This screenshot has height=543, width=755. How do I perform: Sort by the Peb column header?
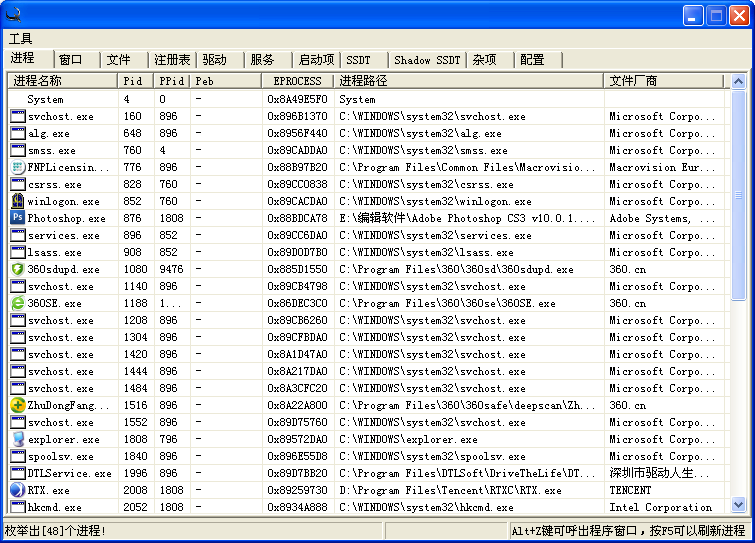[x=226, y=81]
